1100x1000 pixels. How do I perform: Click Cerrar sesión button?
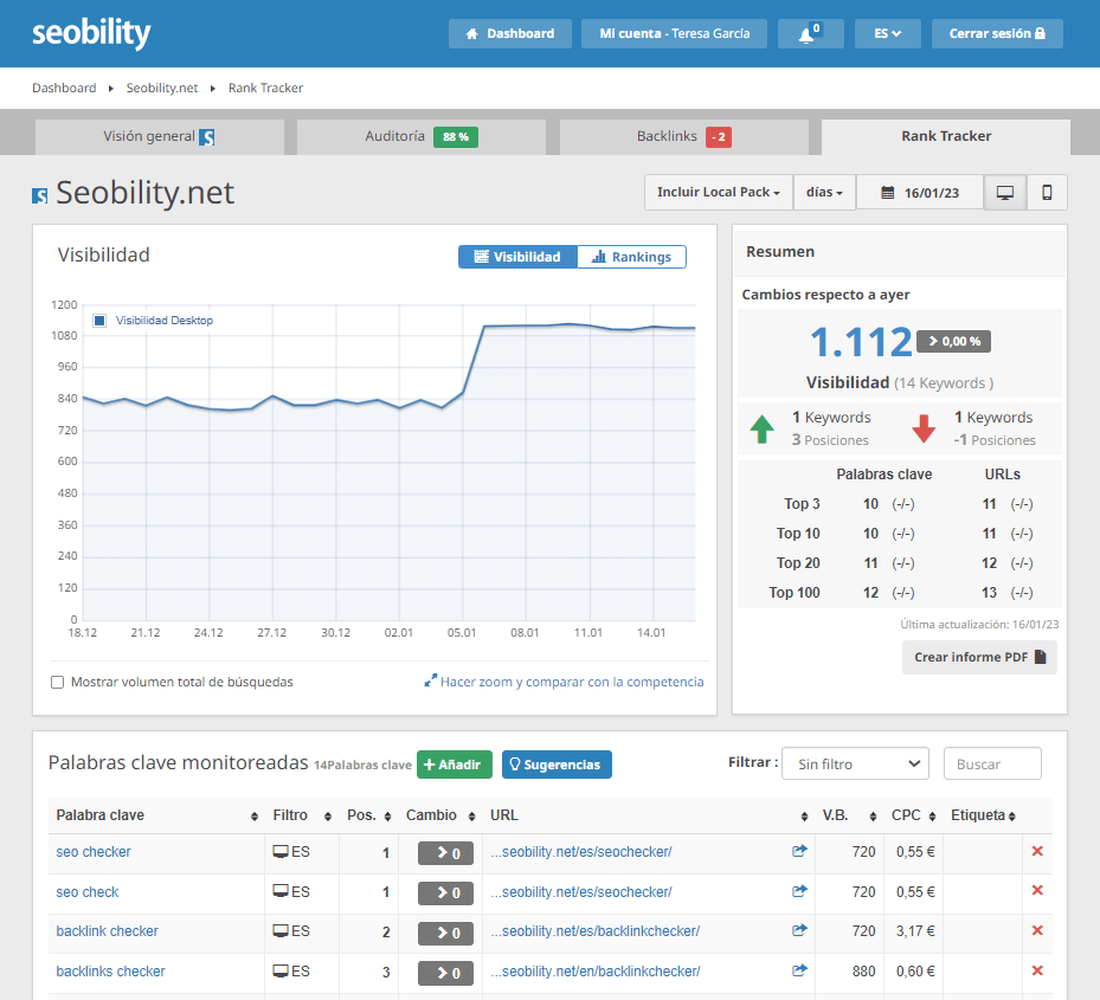997,34
